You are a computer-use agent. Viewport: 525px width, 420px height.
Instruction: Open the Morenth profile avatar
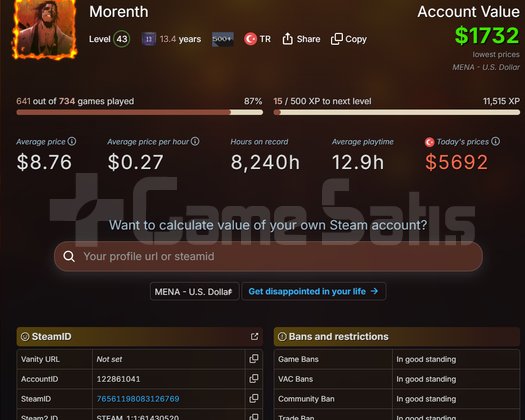45,29
